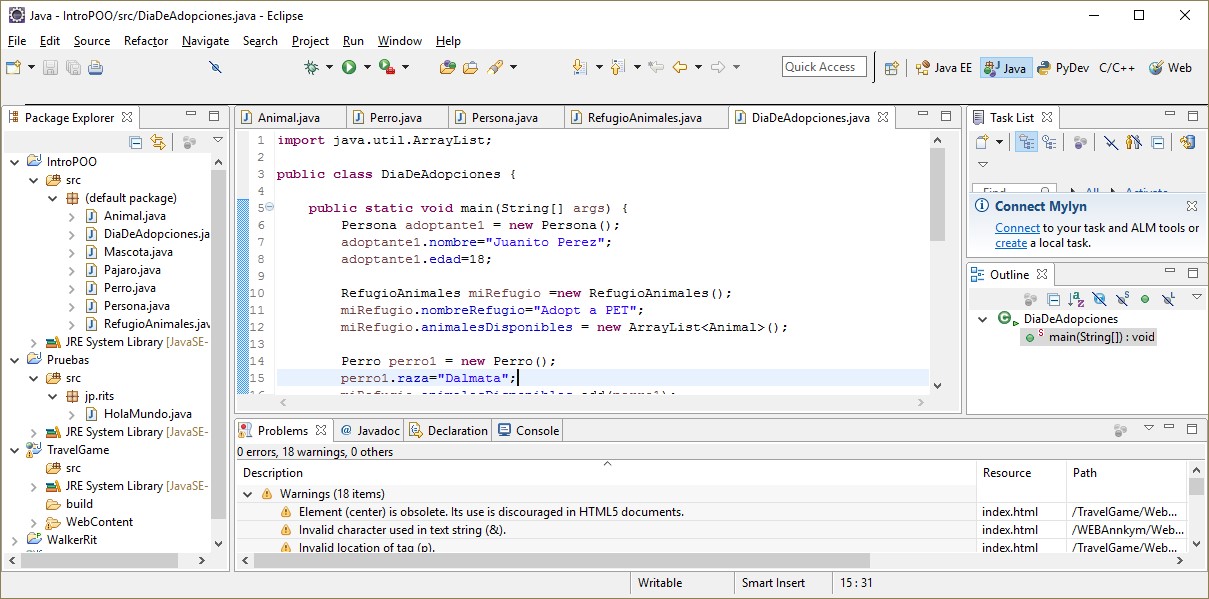Click the Back navigation yellow arrow
This screenshot has width=1209, height=599.
pos(680,67)
